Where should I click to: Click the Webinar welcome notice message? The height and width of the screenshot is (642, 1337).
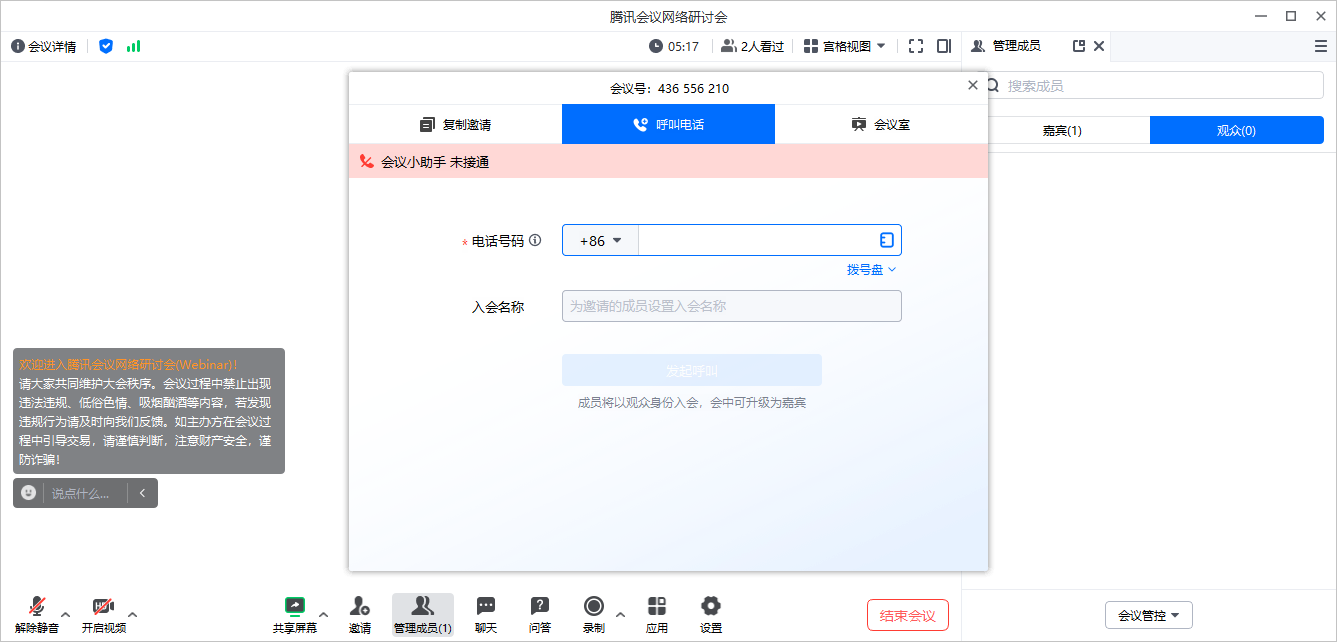149,411
